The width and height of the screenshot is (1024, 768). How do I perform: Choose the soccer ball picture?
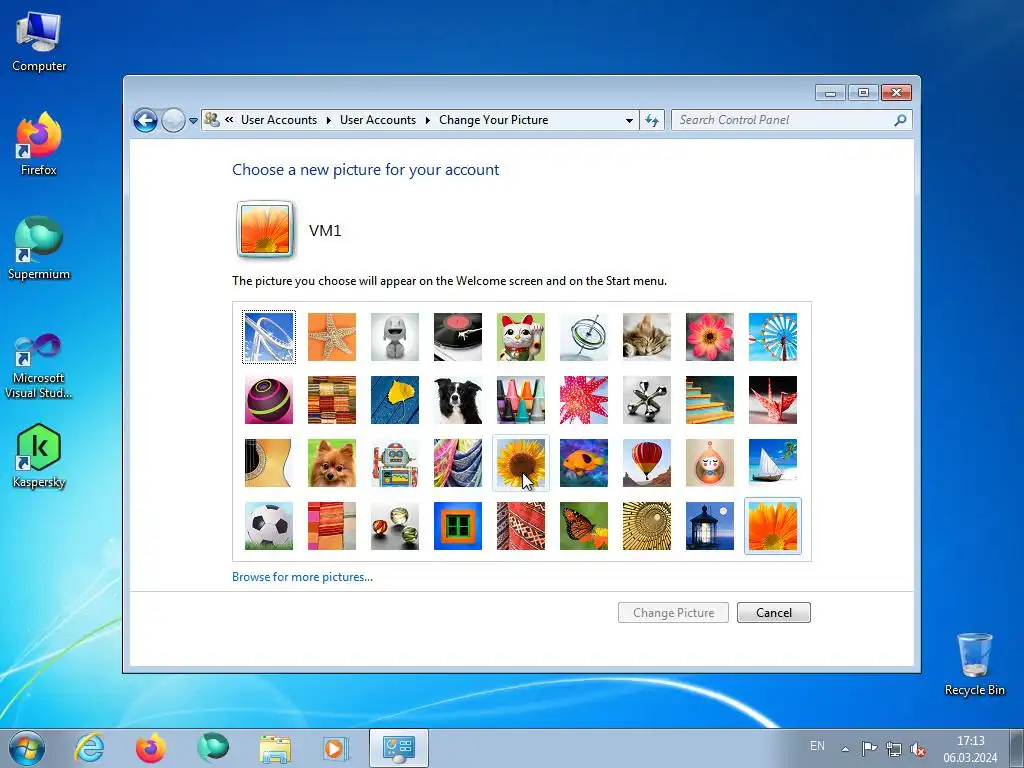click(x=268, y=526)
